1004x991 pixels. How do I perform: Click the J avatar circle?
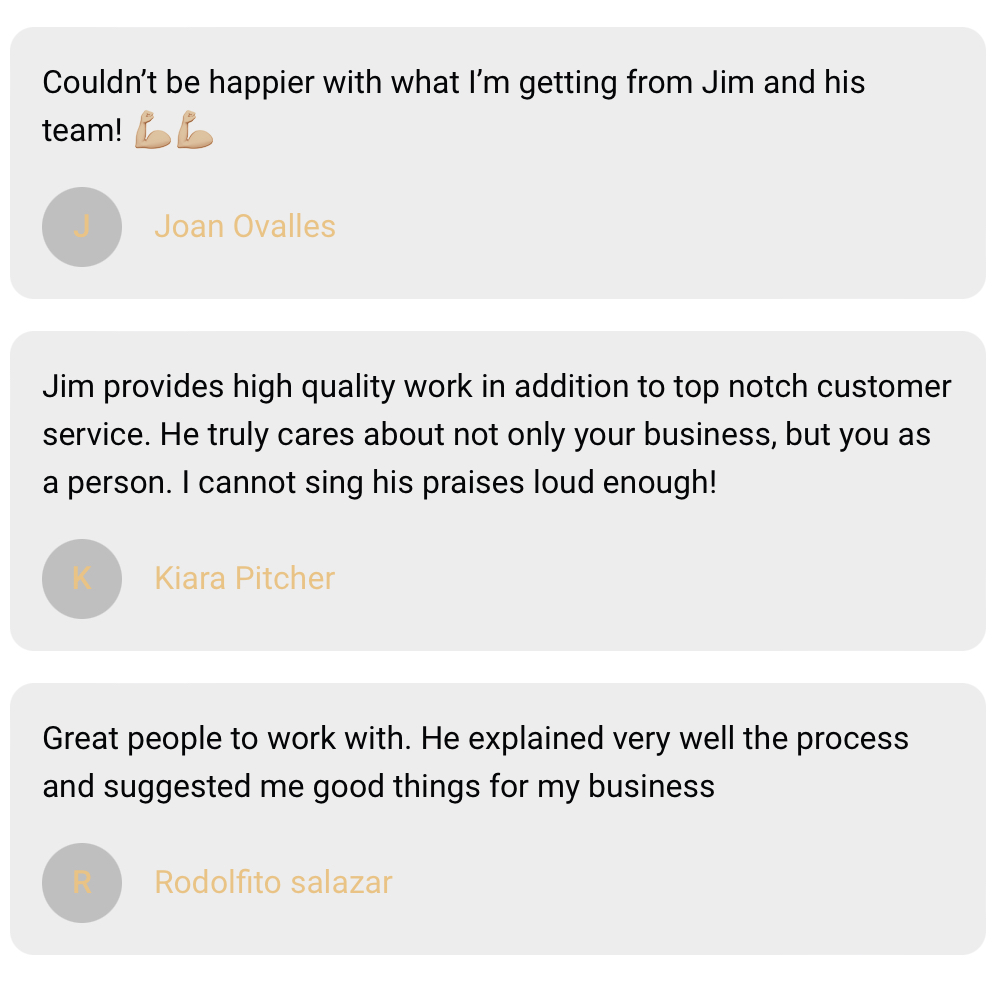[x=82, y=227]
